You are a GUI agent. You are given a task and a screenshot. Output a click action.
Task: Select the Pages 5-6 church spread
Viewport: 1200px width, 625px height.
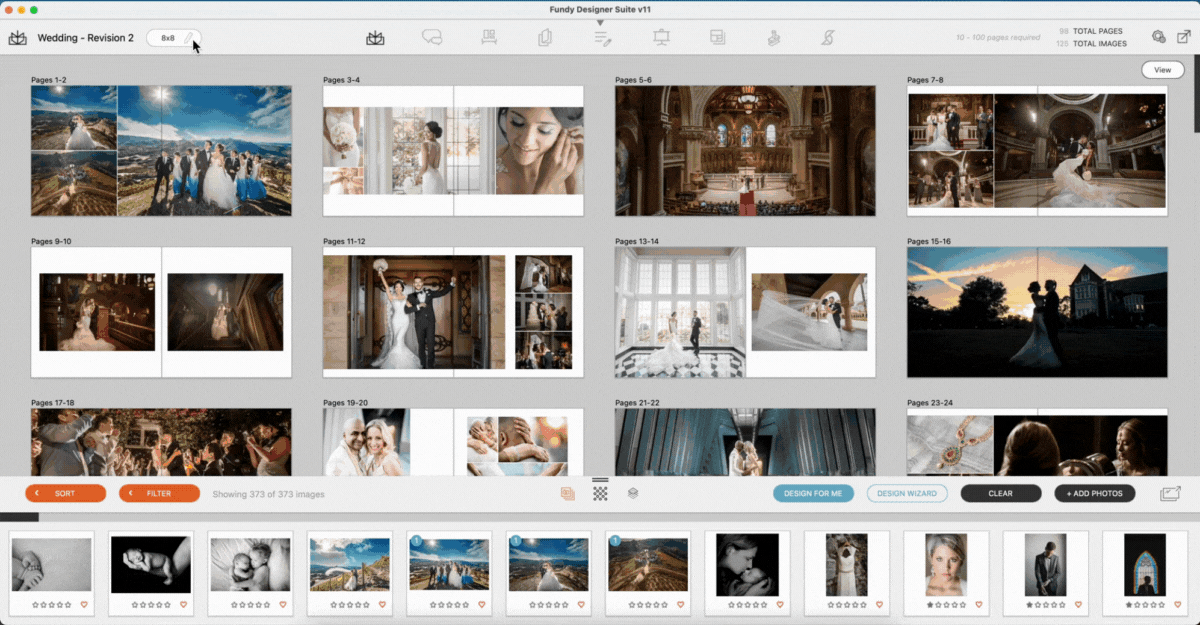pos(745,151)
